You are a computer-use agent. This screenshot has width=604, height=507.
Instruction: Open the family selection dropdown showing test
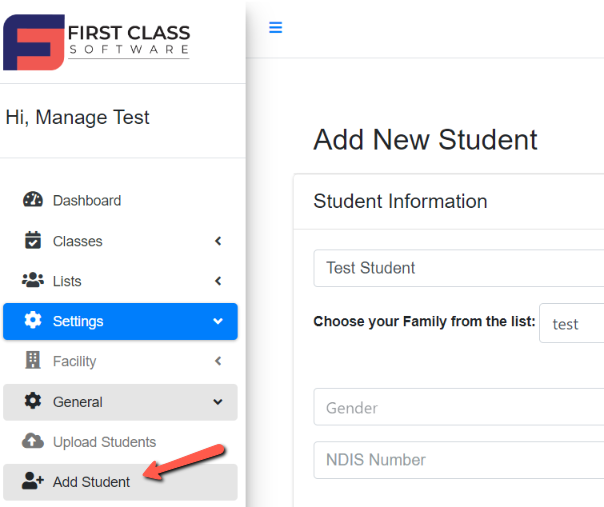click(571, 323)
